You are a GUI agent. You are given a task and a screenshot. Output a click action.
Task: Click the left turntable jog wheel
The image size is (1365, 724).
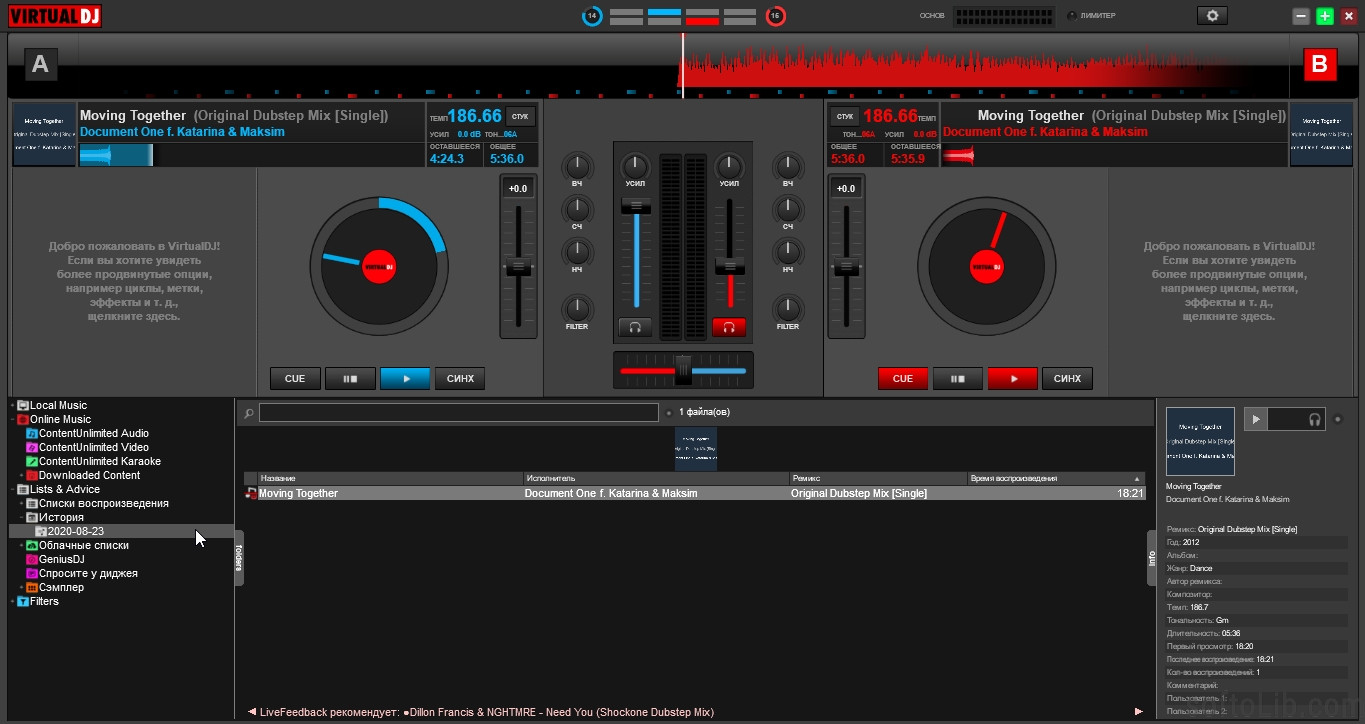click(379, 266)
